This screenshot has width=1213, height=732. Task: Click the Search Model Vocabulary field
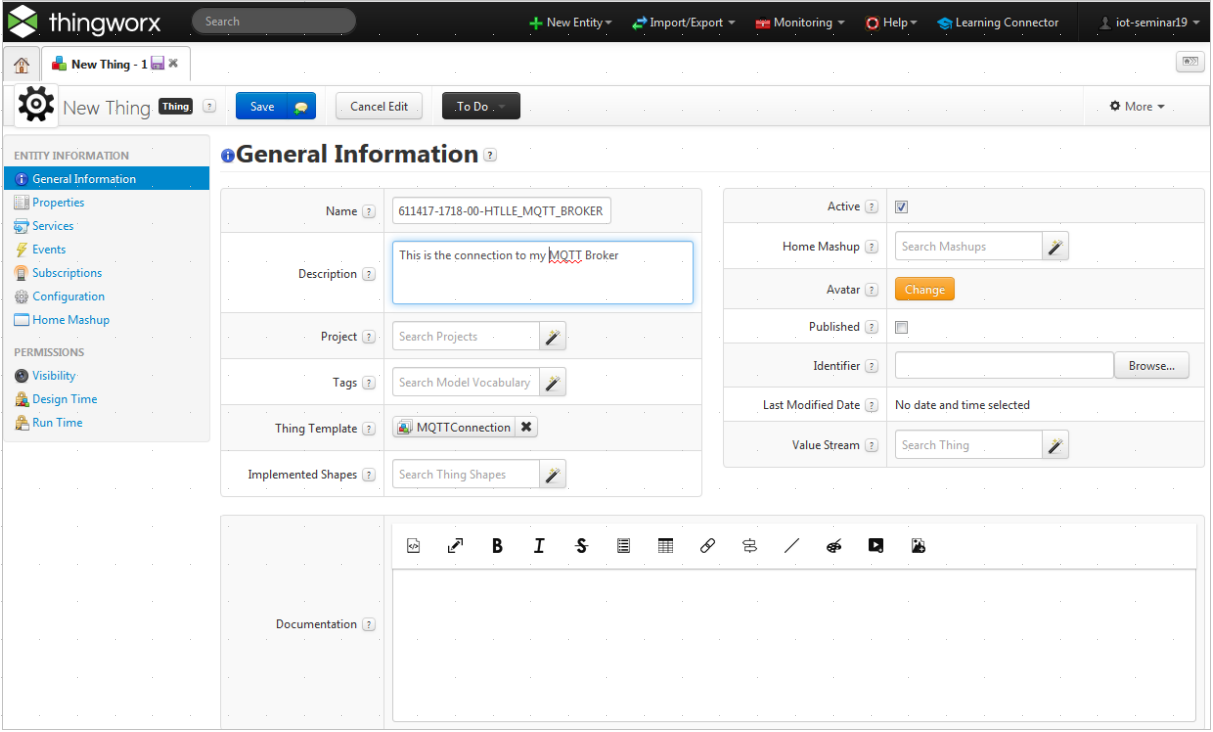click(x=466, y=383)
